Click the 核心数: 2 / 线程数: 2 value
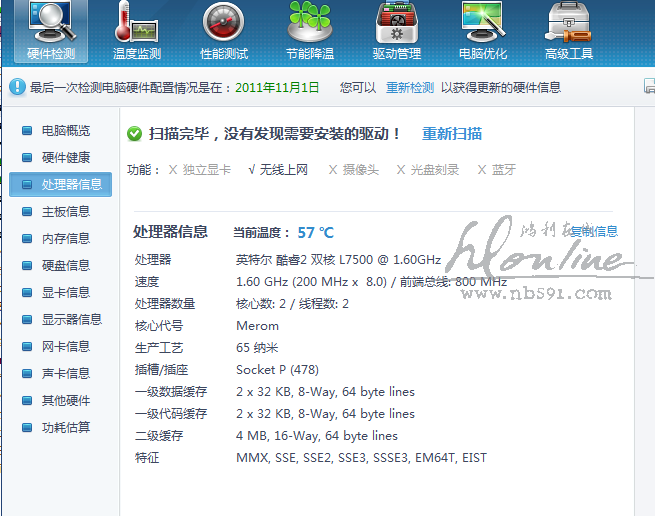 point(292,304)
